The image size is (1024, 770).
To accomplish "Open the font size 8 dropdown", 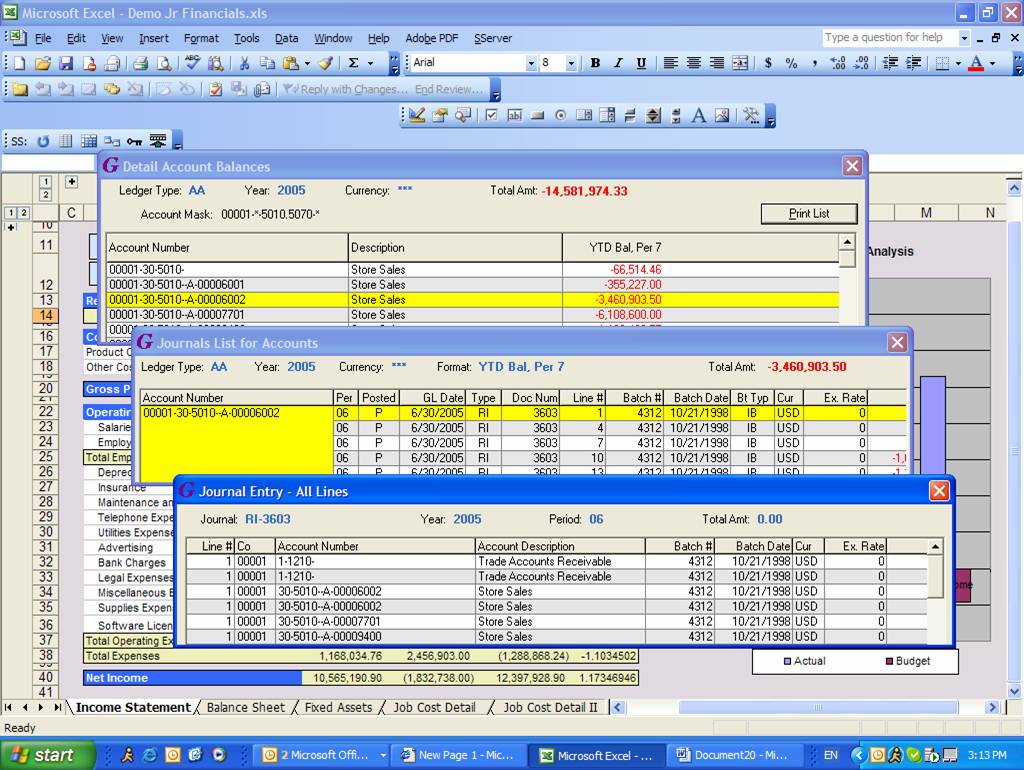I will tap(571, 63).
